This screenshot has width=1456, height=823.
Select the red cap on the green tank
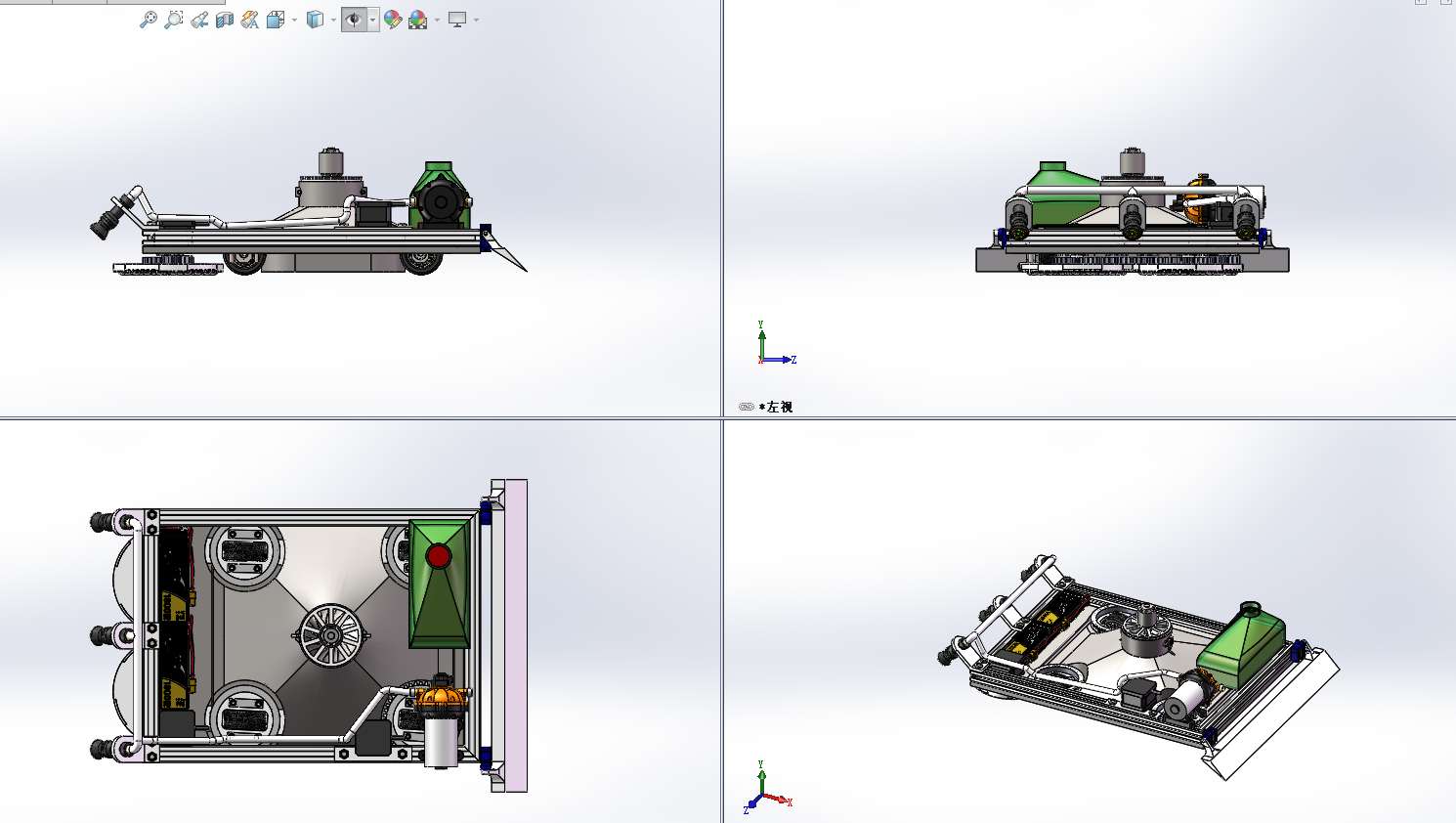pyautogui.click(x=439, y=556)
